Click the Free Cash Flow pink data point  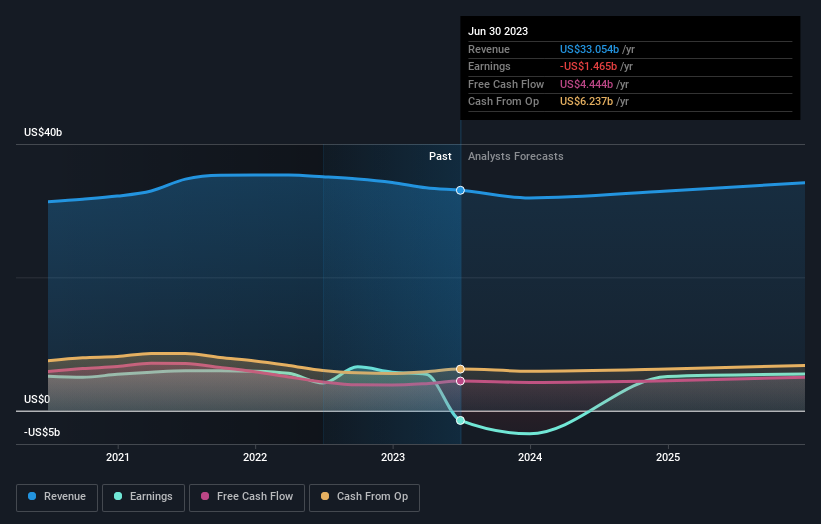click(460, 381)
